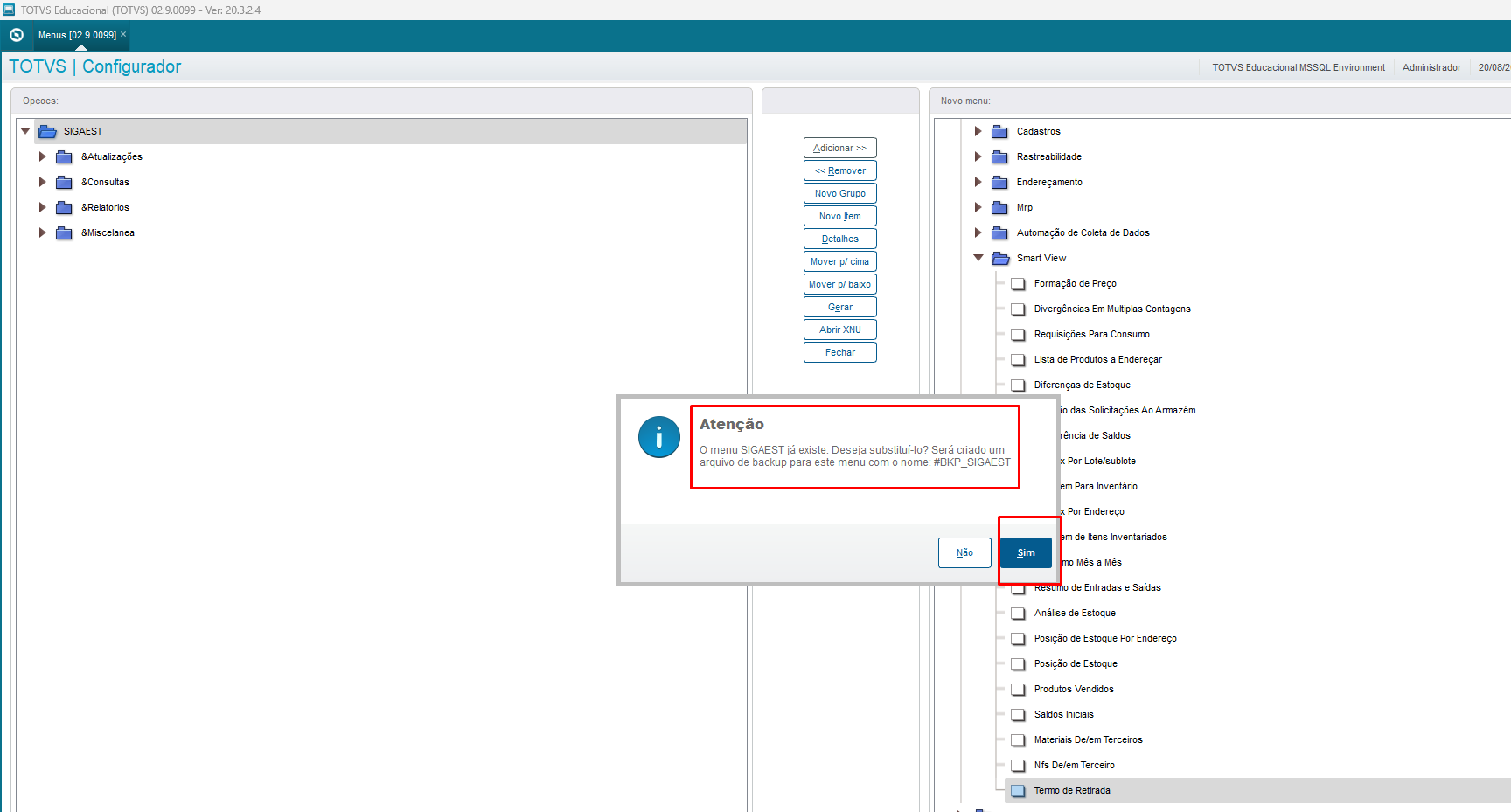Screen dimensions: 1511x812
Task: Click the Fechar button
Action: click(840, 353)
